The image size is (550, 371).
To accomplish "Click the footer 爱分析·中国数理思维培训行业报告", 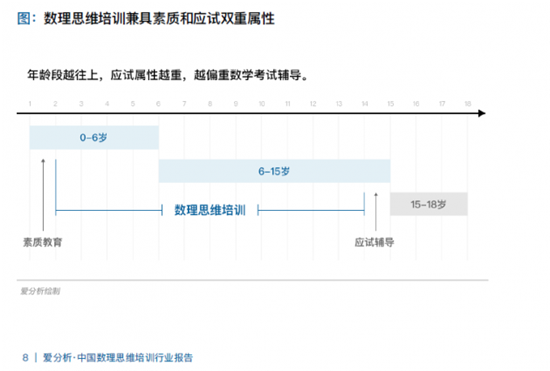I will (x=118, y=358).
